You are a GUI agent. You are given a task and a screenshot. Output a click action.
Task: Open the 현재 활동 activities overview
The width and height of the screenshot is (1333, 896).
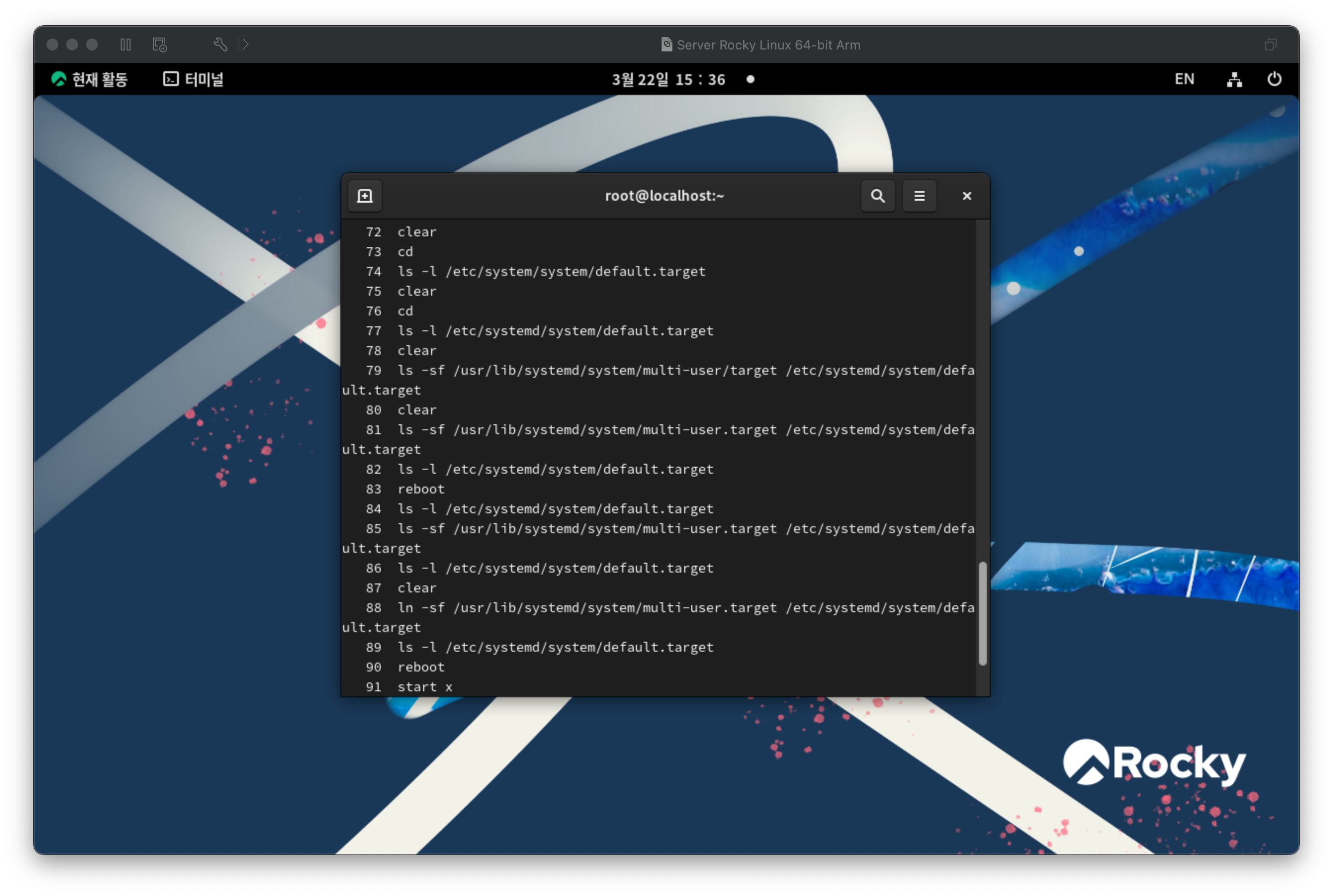[x=89, y=80]
